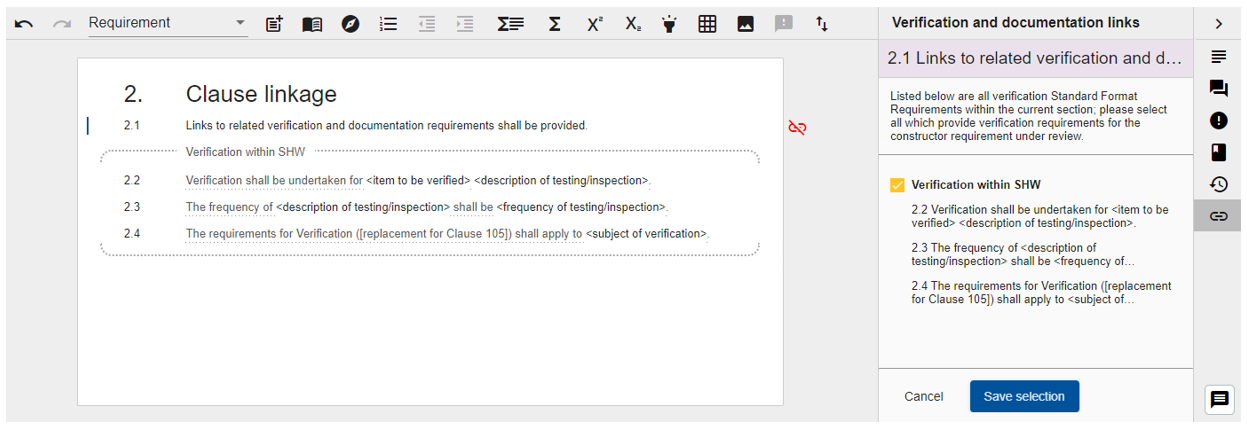This screenshot has width=1247, height=427.
Task: Click the clause 2.1 requirement text
Action: [x=386, y=126]
